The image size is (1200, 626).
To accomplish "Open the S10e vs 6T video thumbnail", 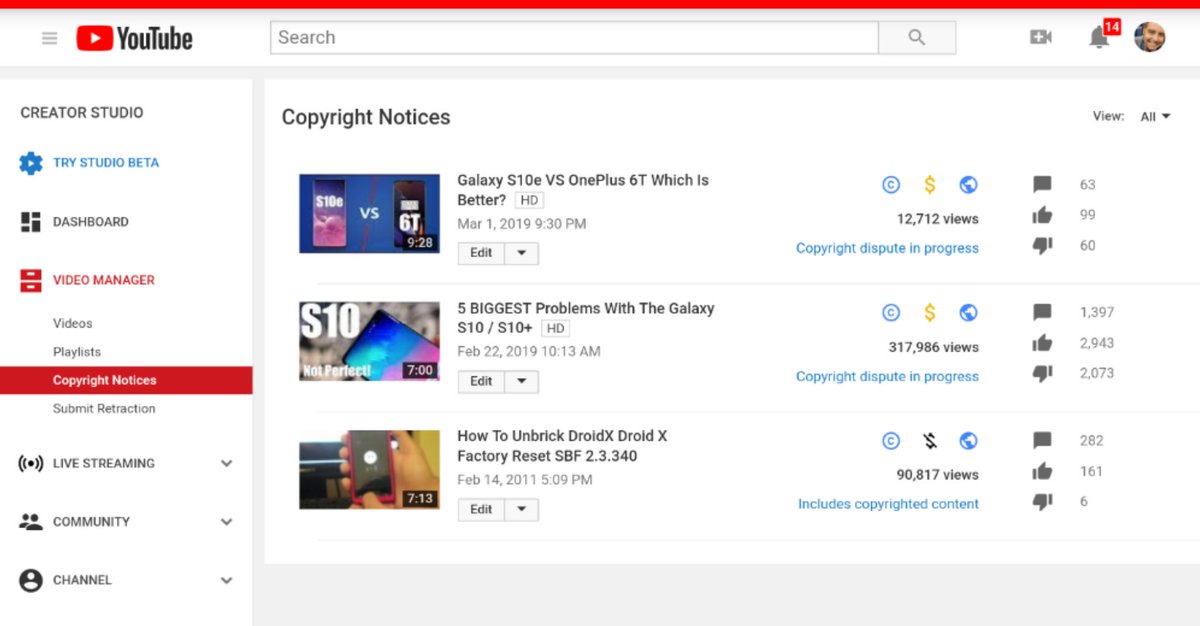I will (369, 213).
